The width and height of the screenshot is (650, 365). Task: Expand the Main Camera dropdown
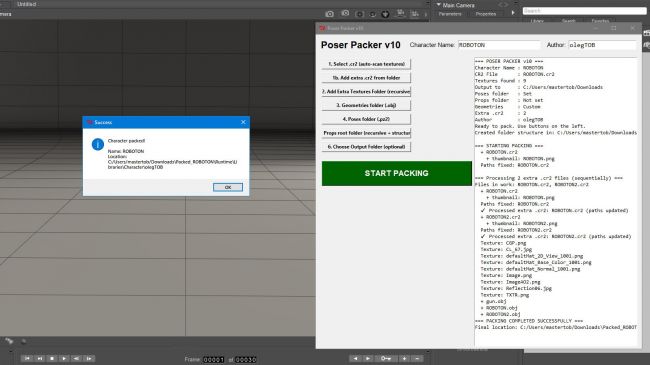point(439,5)
